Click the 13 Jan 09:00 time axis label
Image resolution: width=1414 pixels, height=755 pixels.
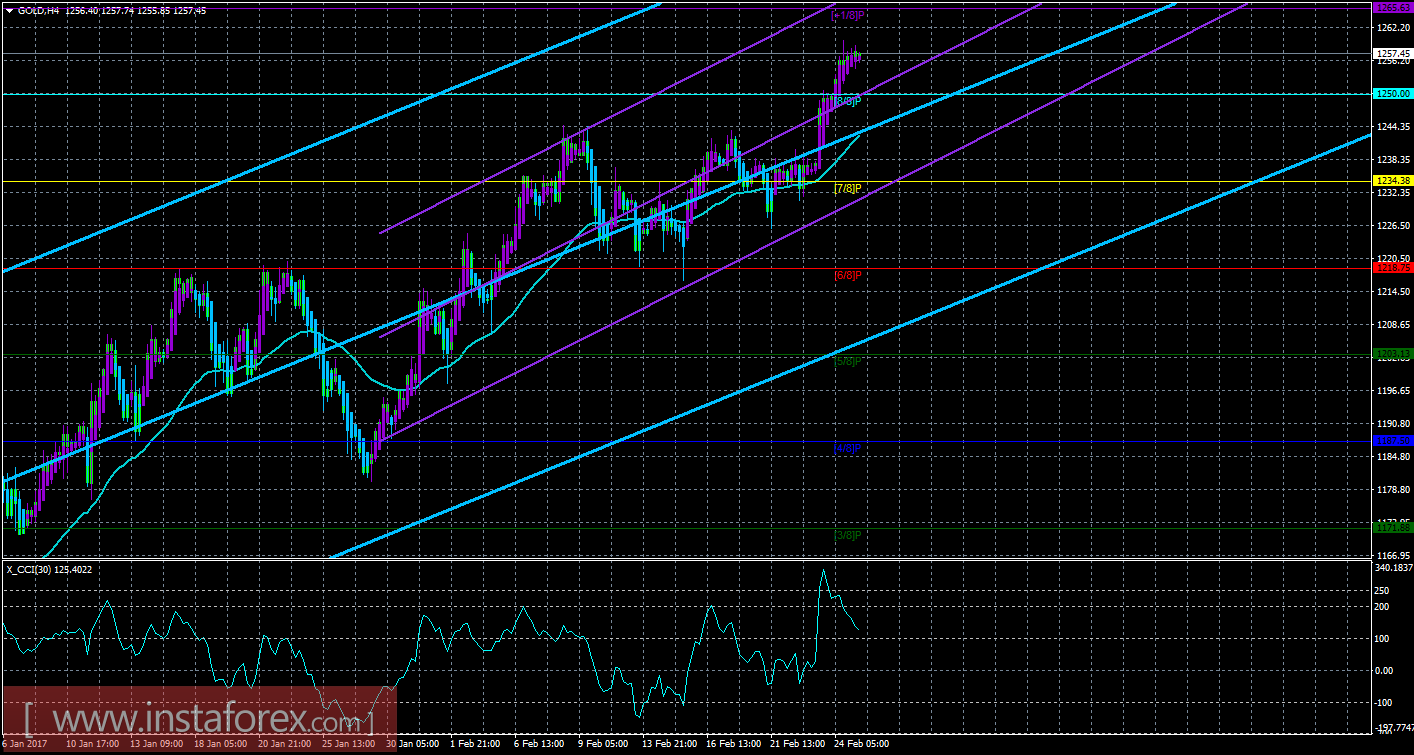[x=158, y=744]
